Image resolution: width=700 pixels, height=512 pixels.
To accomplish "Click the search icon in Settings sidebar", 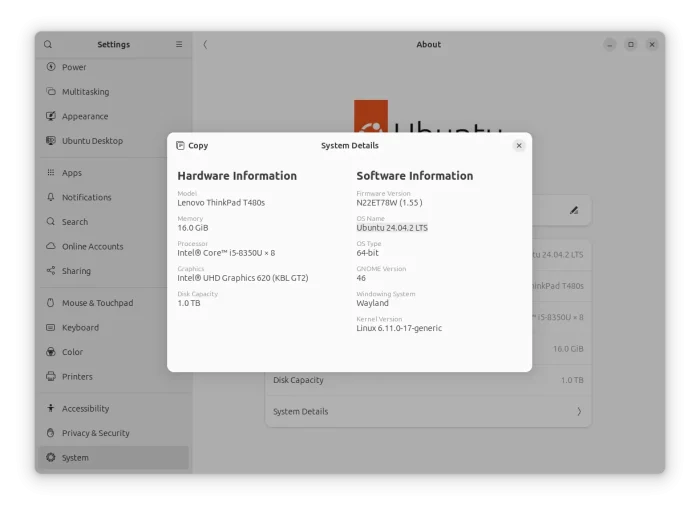I will pos(48,44).
